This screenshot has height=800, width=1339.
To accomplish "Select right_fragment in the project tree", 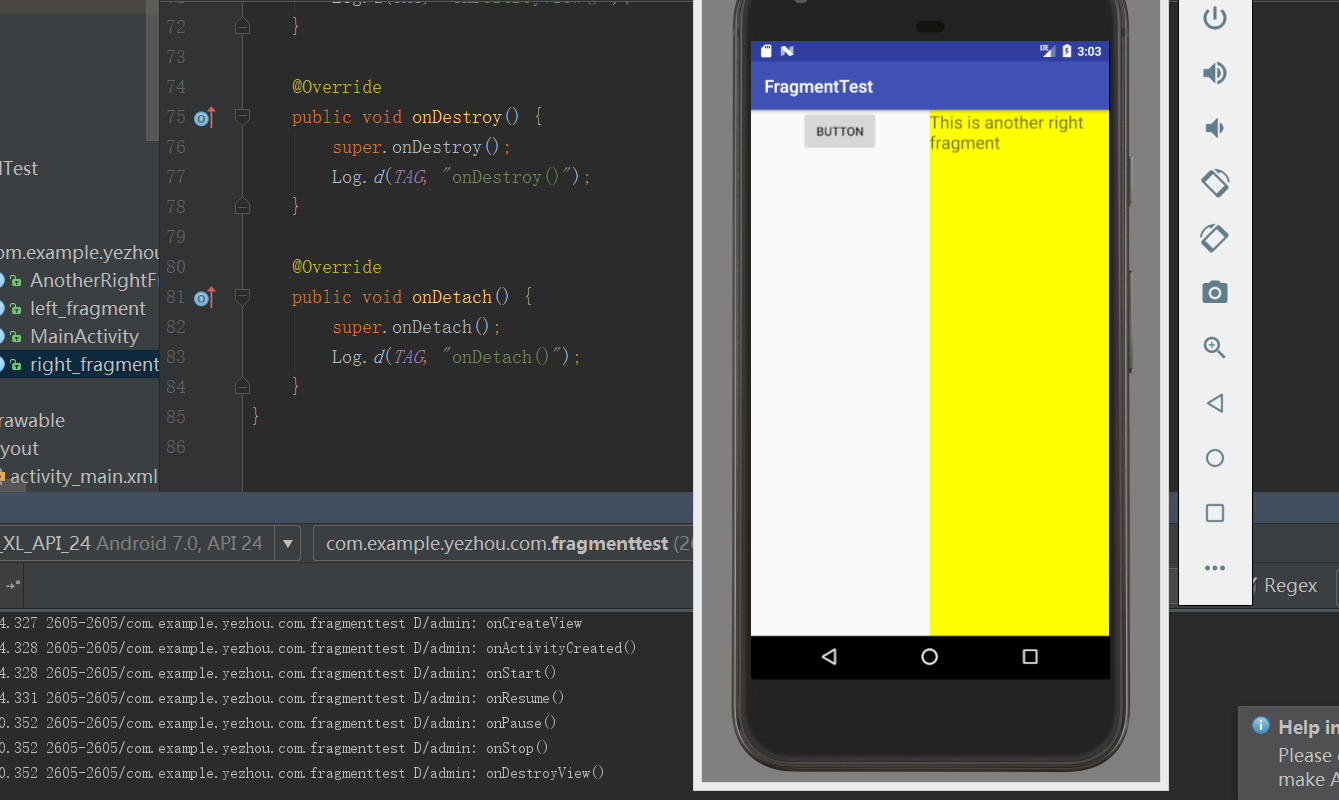I will 94,364.
